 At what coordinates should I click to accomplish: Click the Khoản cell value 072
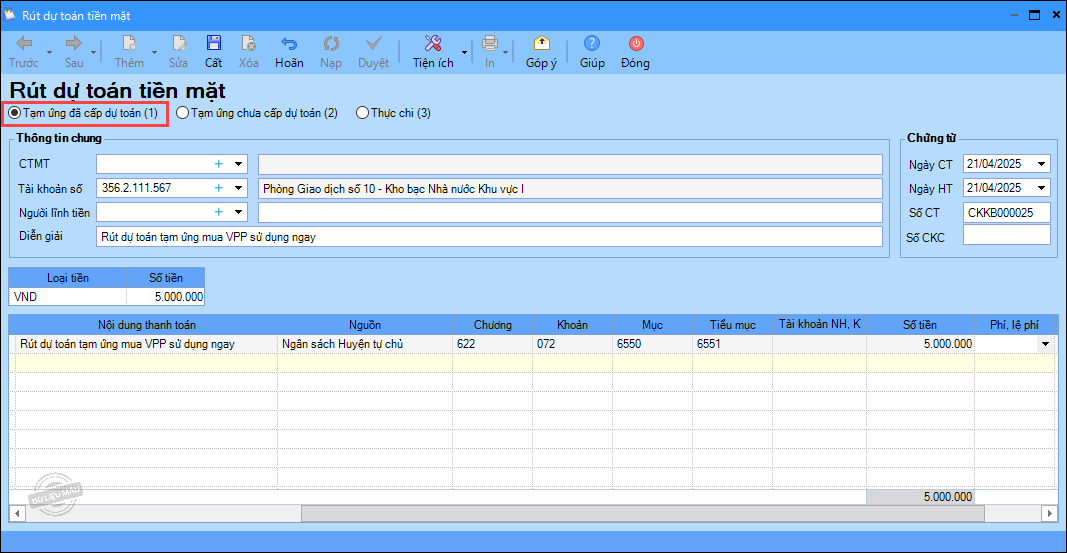tap(572, 344)
